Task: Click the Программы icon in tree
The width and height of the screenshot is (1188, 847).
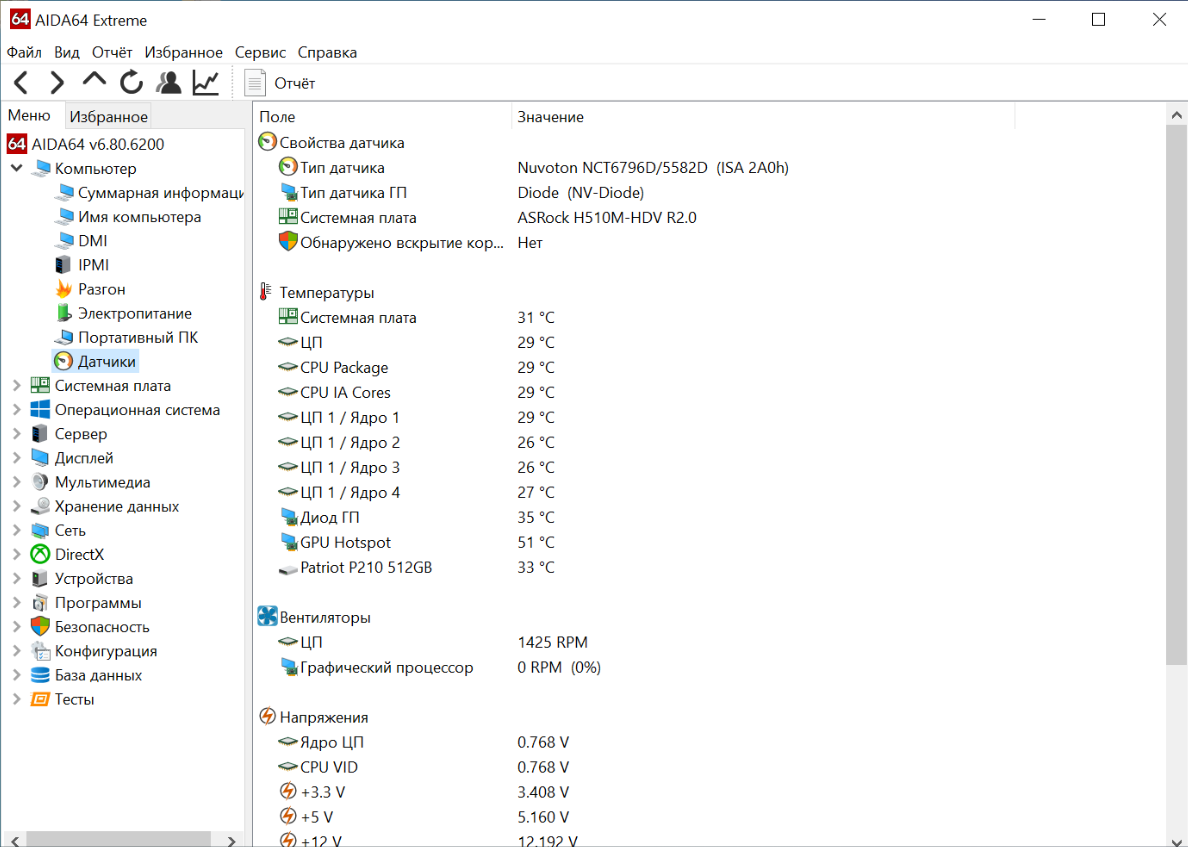Action: (x=40, y=603)
